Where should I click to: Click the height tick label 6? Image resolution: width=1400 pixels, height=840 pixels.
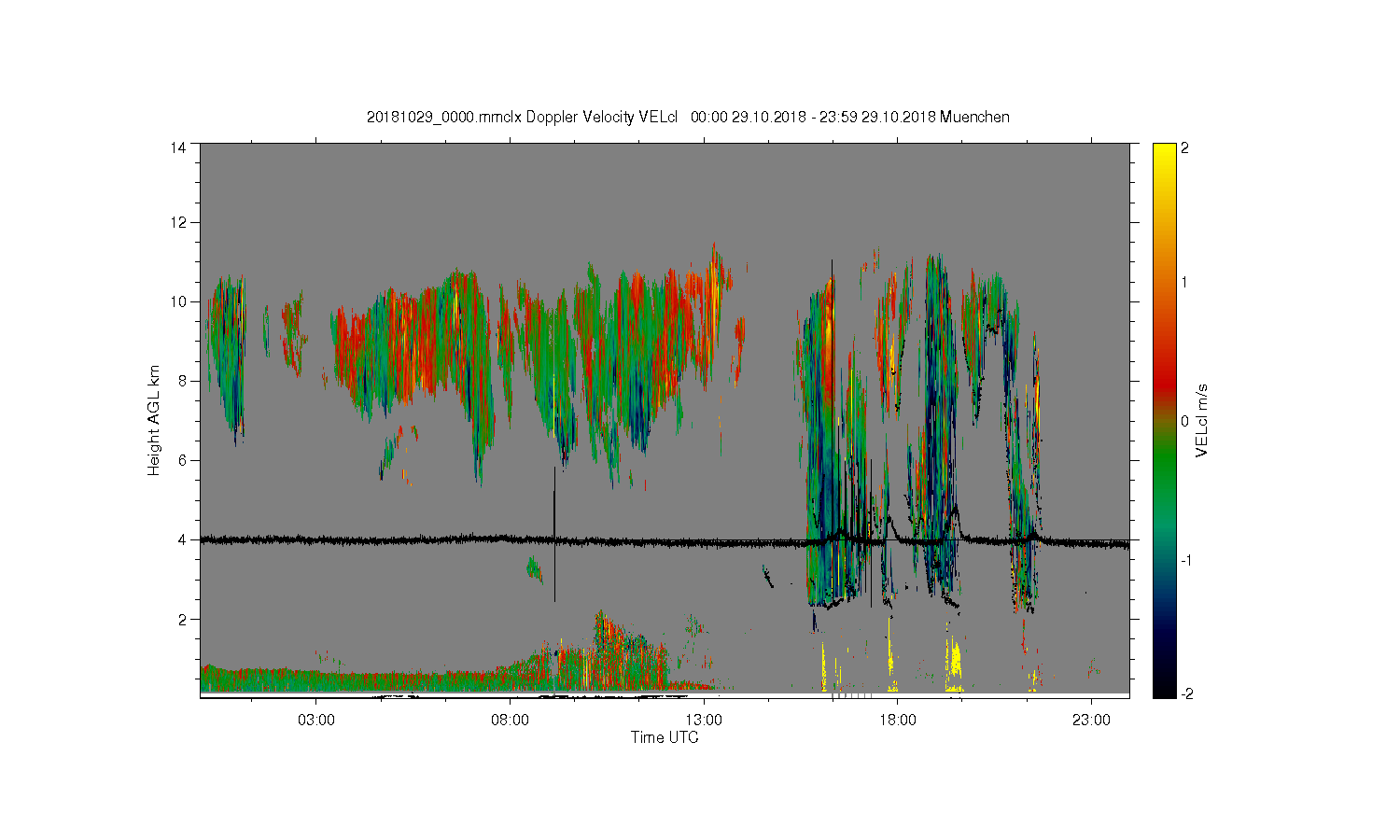coord(182,460)
